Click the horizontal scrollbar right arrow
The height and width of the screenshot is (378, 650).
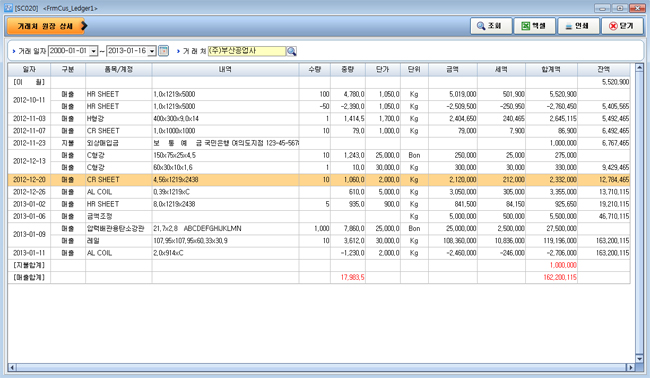pyautogui.click(x=631, y=367)
